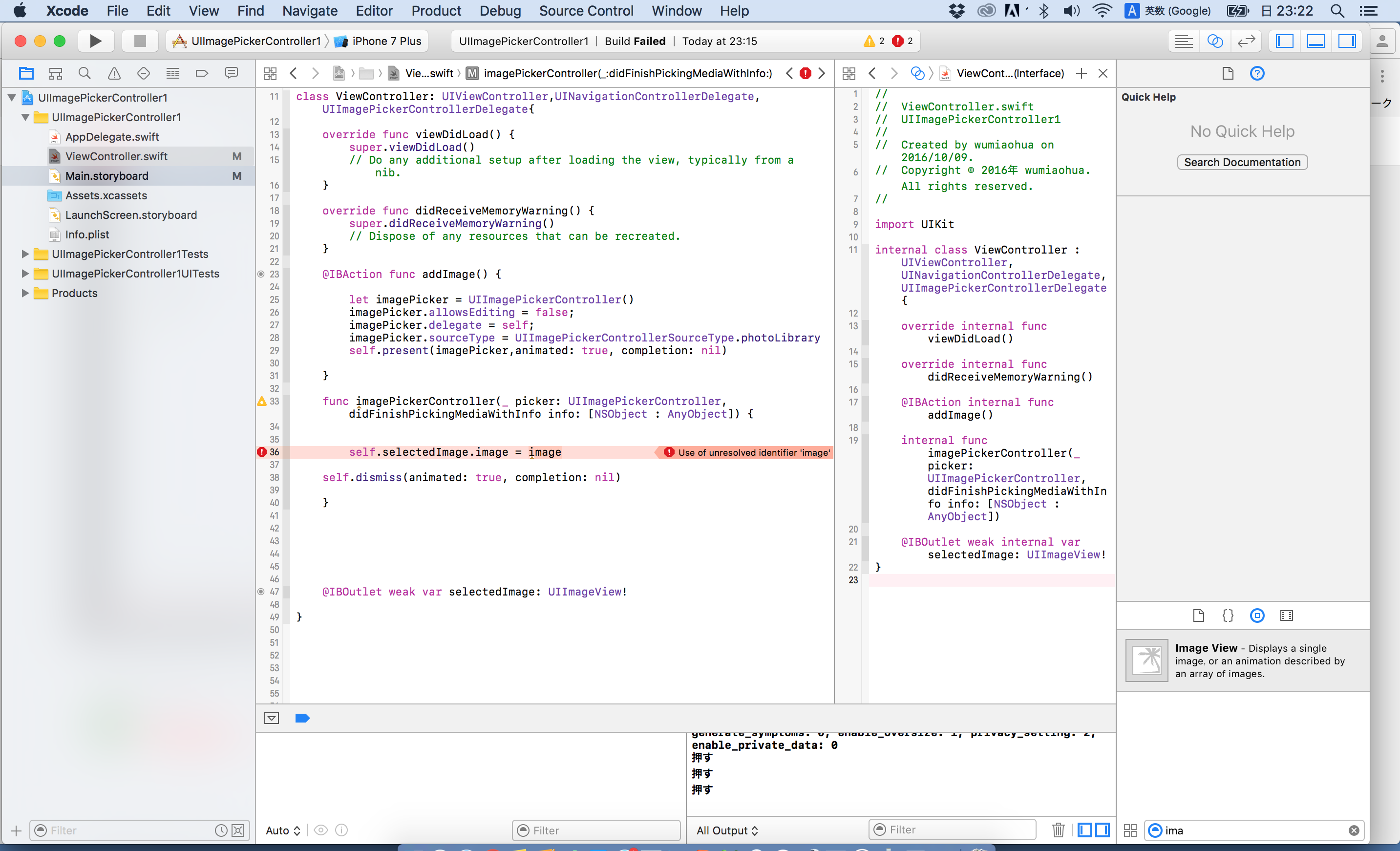
Task: Hide the navigator panel
Action: tap(1284, 41)
